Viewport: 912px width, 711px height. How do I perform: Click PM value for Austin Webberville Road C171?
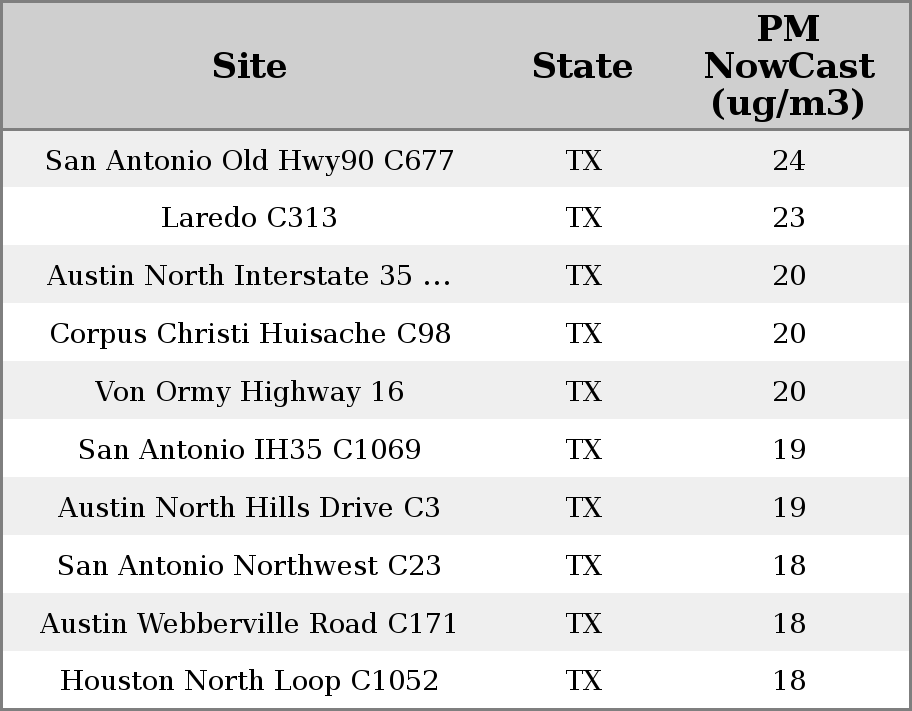tap(788, 624)
